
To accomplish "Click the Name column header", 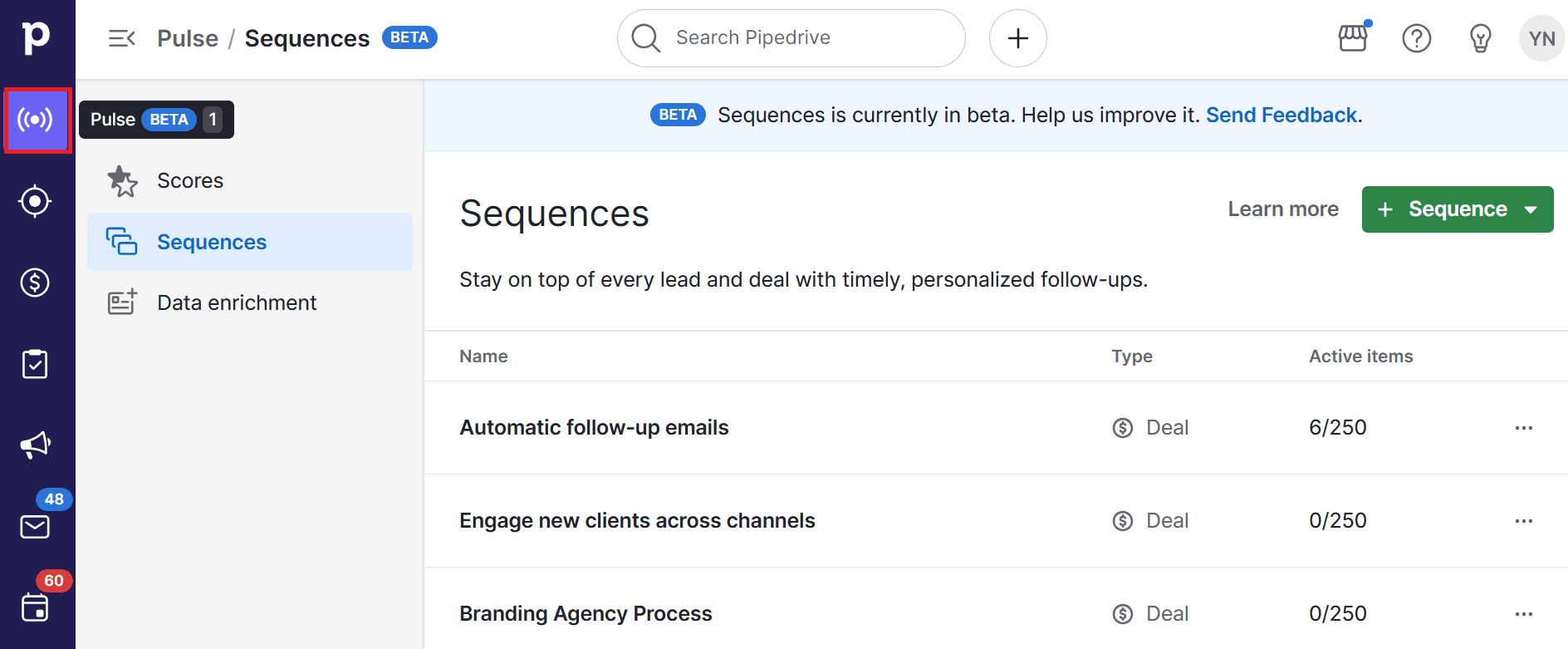I will [x=483, y=356].
